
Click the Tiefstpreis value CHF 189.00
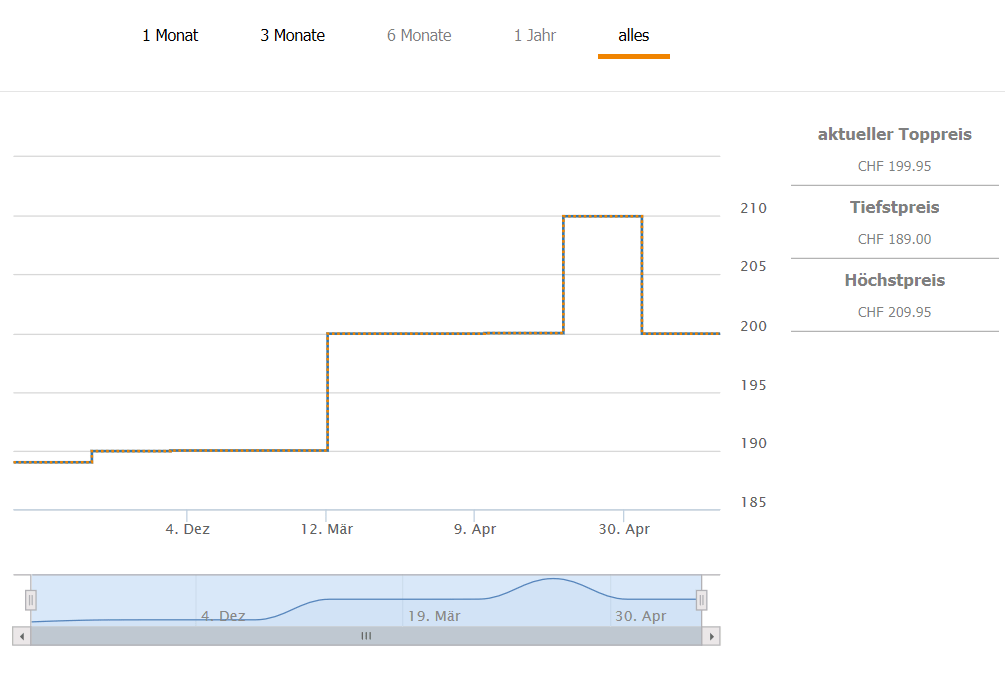click(894, 239)
